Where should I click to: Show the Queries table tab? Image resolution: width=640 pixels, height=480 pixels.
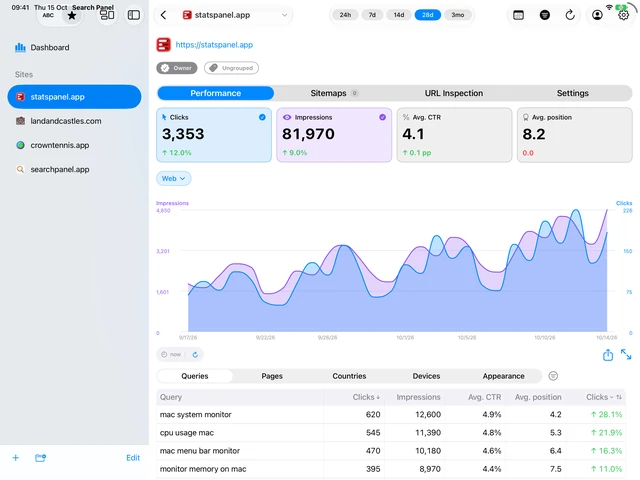click(195, 376)
